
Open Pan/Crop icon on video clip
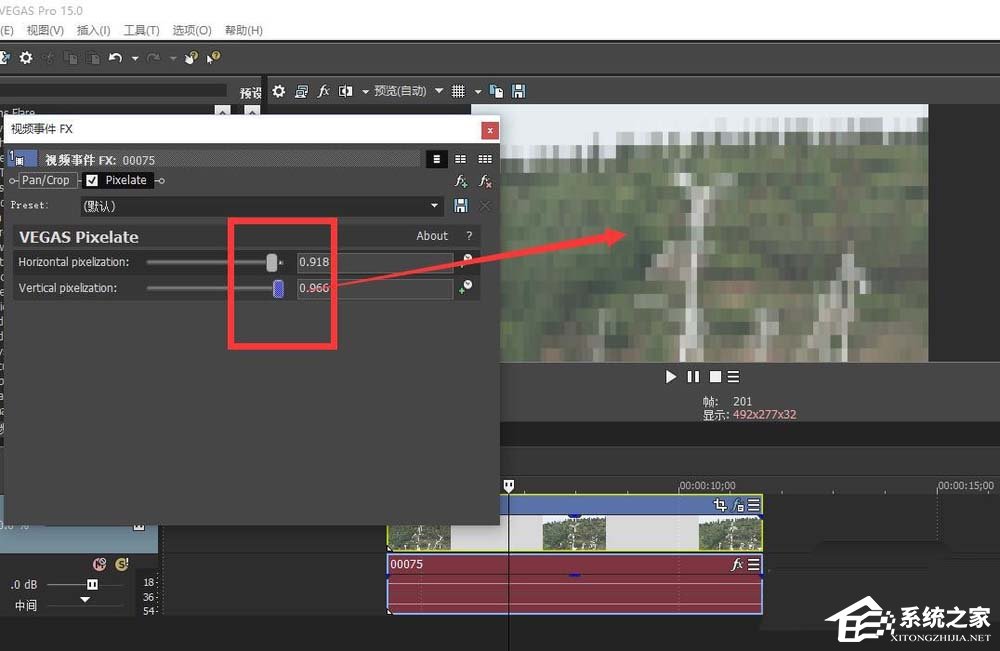719,506
